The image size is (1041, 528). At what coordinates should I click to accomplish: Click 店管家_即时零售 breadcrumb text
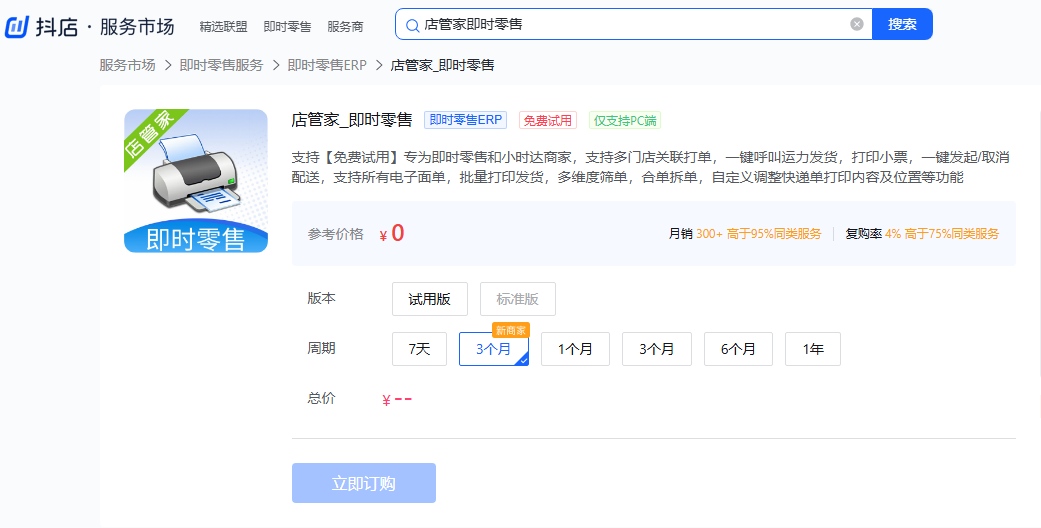tap(442, 65)
